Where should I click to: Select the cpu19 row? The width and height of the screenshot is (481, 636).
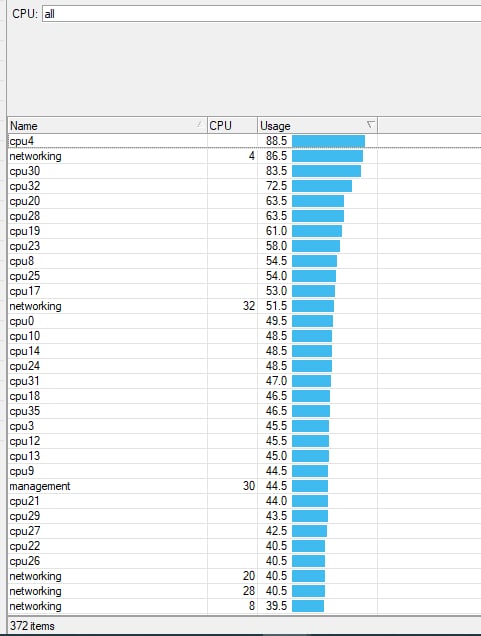tap(244, 231)
